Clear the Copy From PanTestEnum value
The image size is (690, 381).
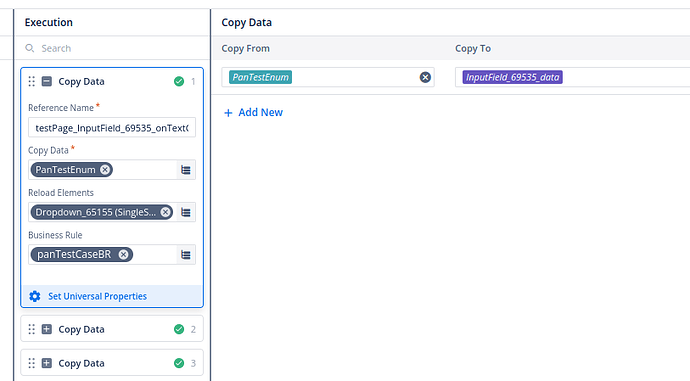click(x=425, y=77)
